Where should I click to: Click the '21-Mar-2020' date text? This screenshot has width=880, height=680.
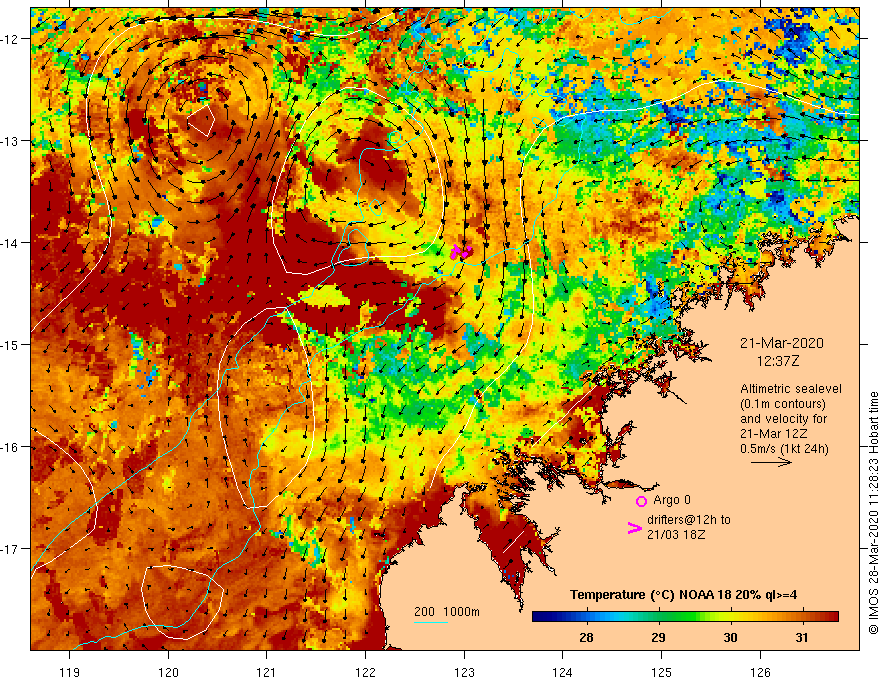782,343
